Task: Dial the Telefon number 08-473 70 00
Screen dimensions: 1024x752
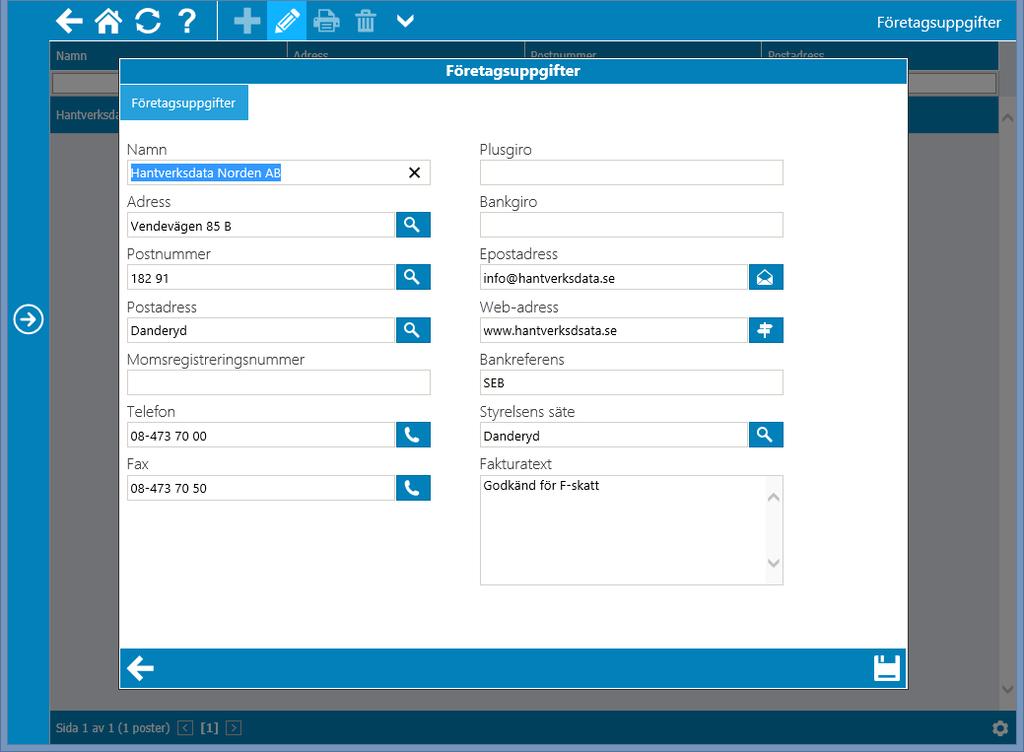Action: 413,435
